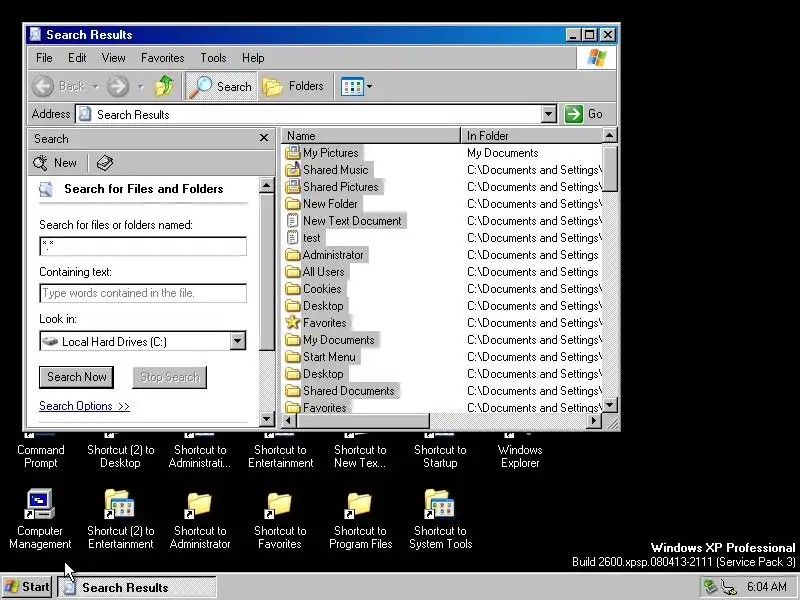Toggle the Search toolbar button
The width and height of the screenshot is (800, 600).
[221, 86]
